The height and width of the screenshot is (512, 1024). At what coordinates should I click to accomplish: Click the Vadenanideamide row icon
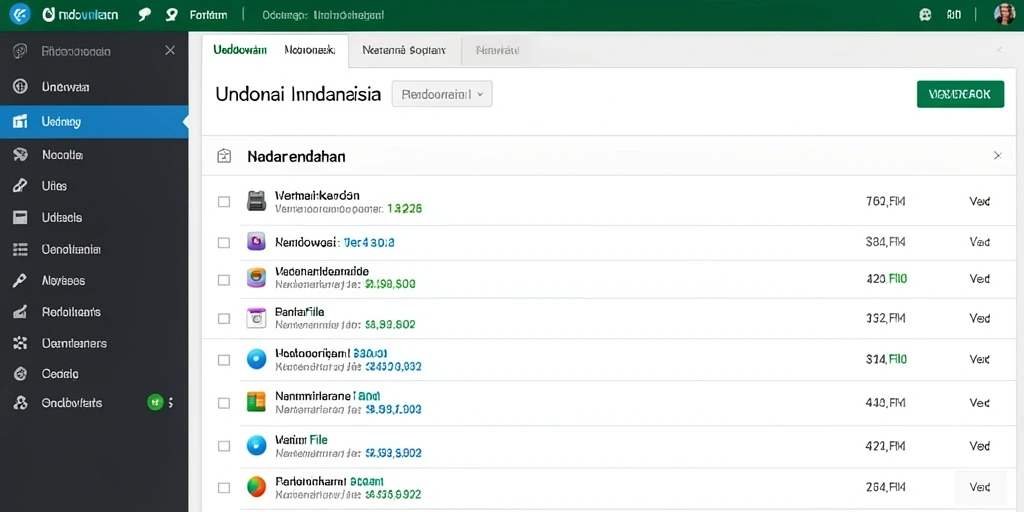coord(257,278)
